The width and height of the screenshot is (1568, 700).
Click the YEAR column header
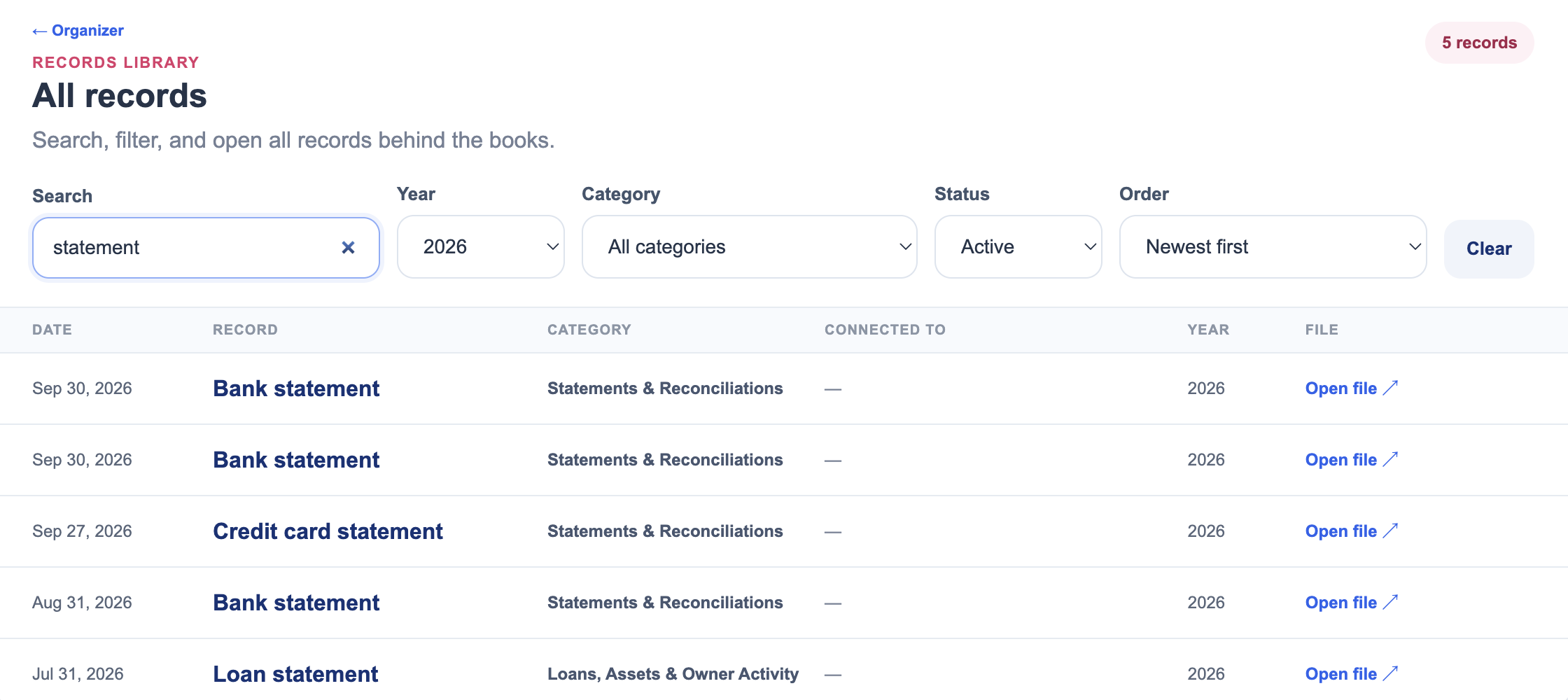coord(1208,330)
